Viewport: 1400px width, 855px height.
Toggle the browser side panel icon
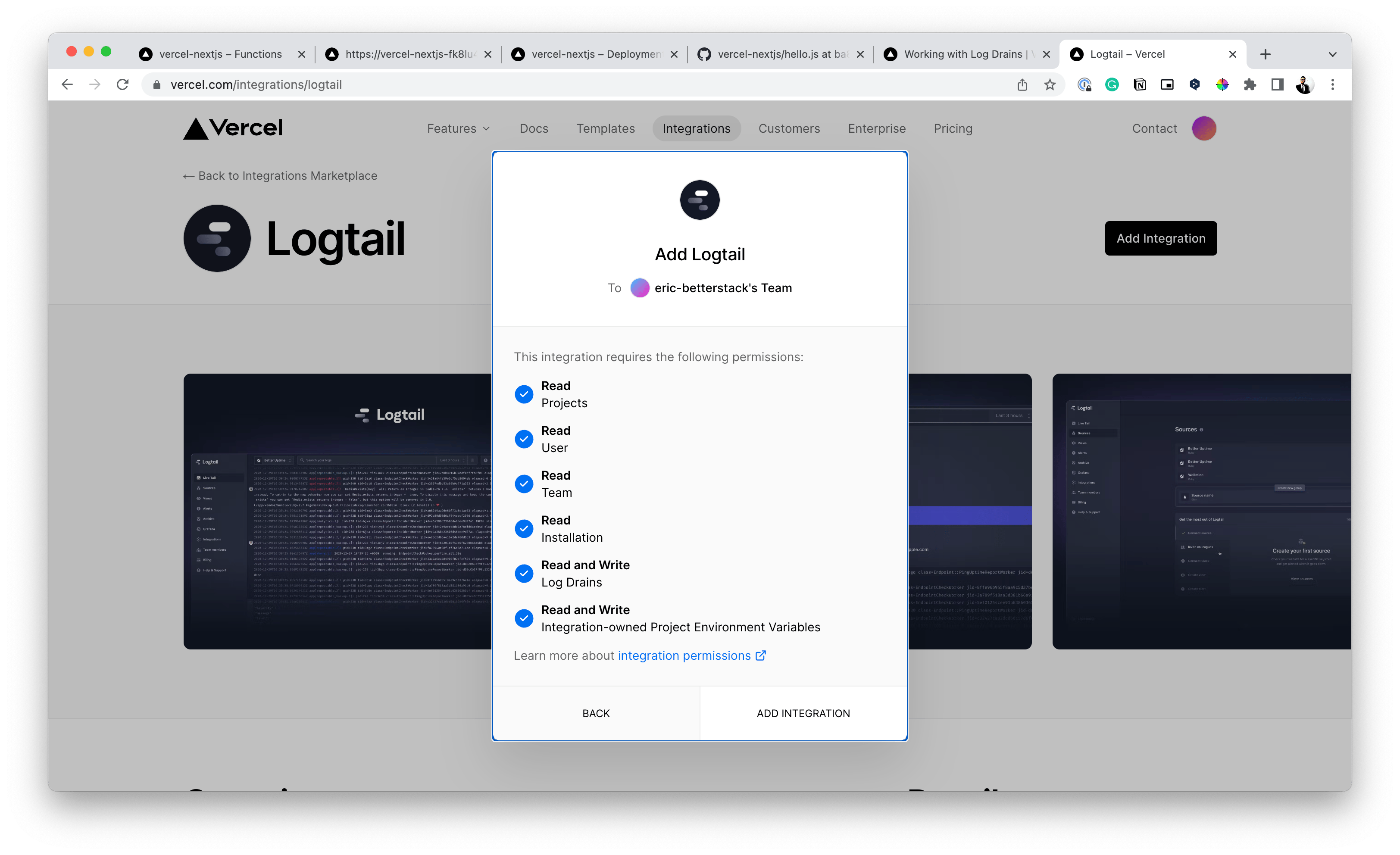point(1277,84)
